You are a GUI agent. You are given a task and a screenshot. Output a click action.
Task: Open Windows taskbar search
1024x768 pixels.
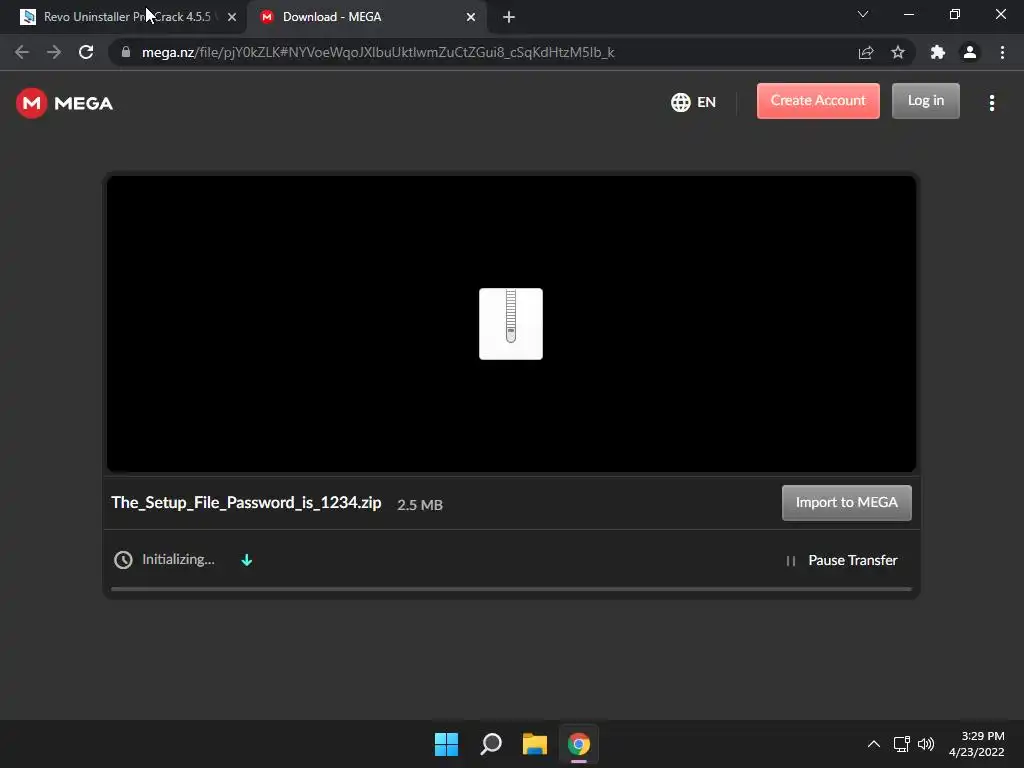click(x=490, y=744)
